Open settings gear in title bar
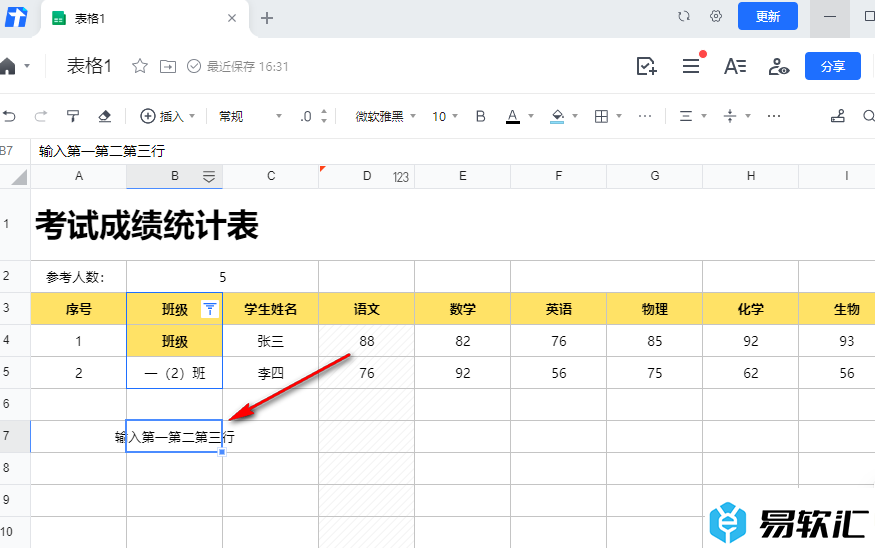The image size is (875, 548). 716,17
